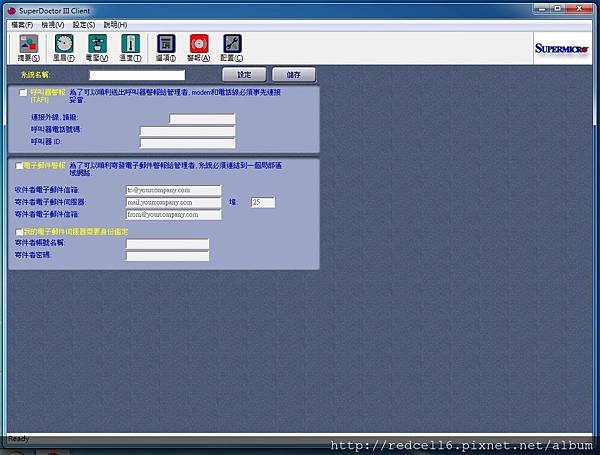The image size is (600, 455).
Task: Close the SuperDoctor III Client window
Action: [x=579, y=8]
